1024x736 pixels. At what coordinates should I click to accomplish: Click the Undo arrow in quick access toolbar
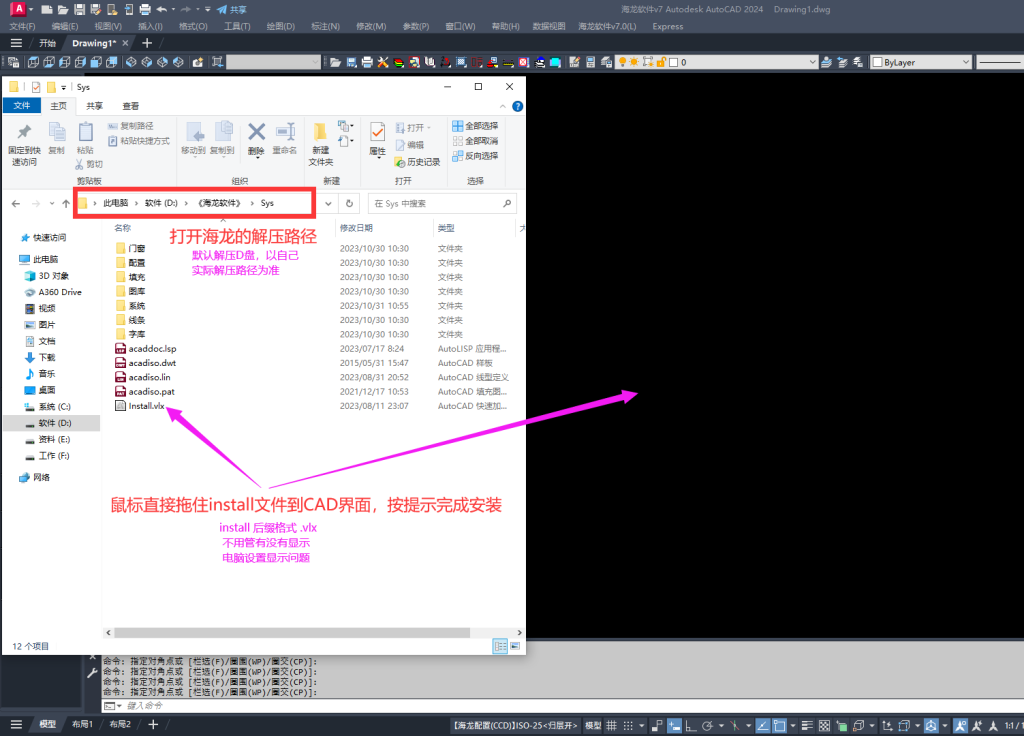[161, 10]
